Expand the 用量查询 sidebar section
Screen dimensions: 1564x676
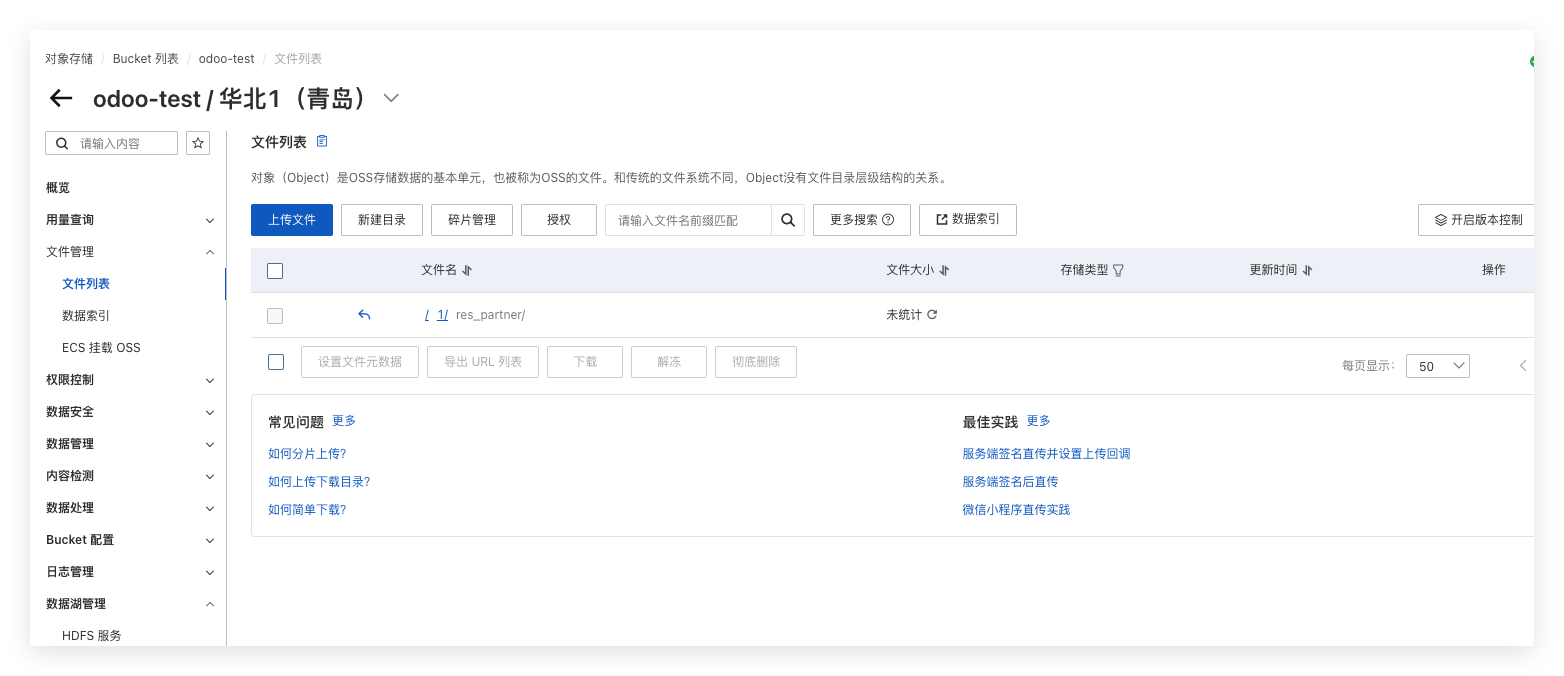click(209, 220)
